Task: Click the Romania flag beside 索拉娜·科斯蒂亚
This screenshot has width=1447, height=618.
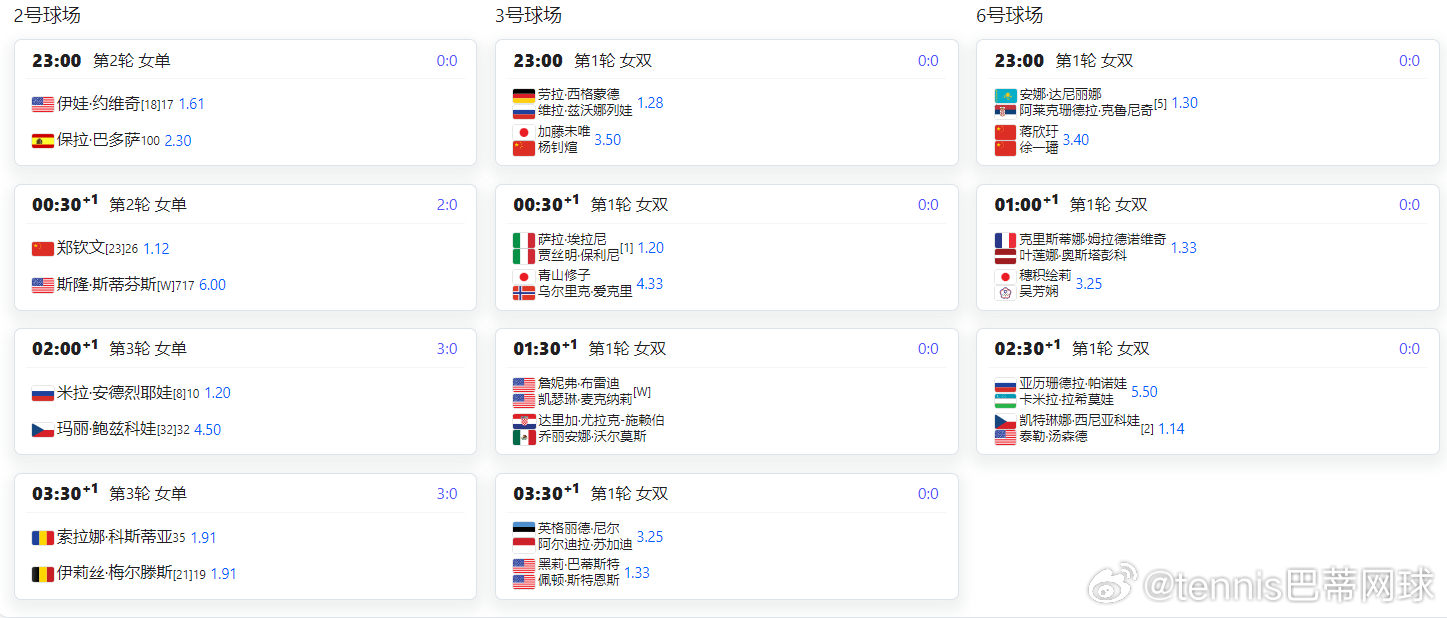Action: pyautogui.click(x=43, y=538)
